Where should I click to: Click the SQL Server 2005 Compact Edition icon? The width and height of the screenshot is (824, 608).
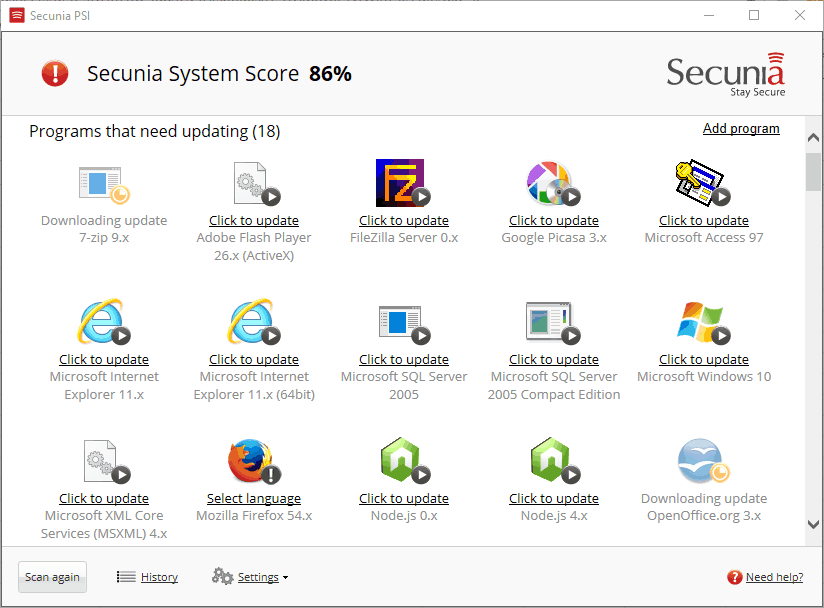pyautogui.click(x=553, y=323)
